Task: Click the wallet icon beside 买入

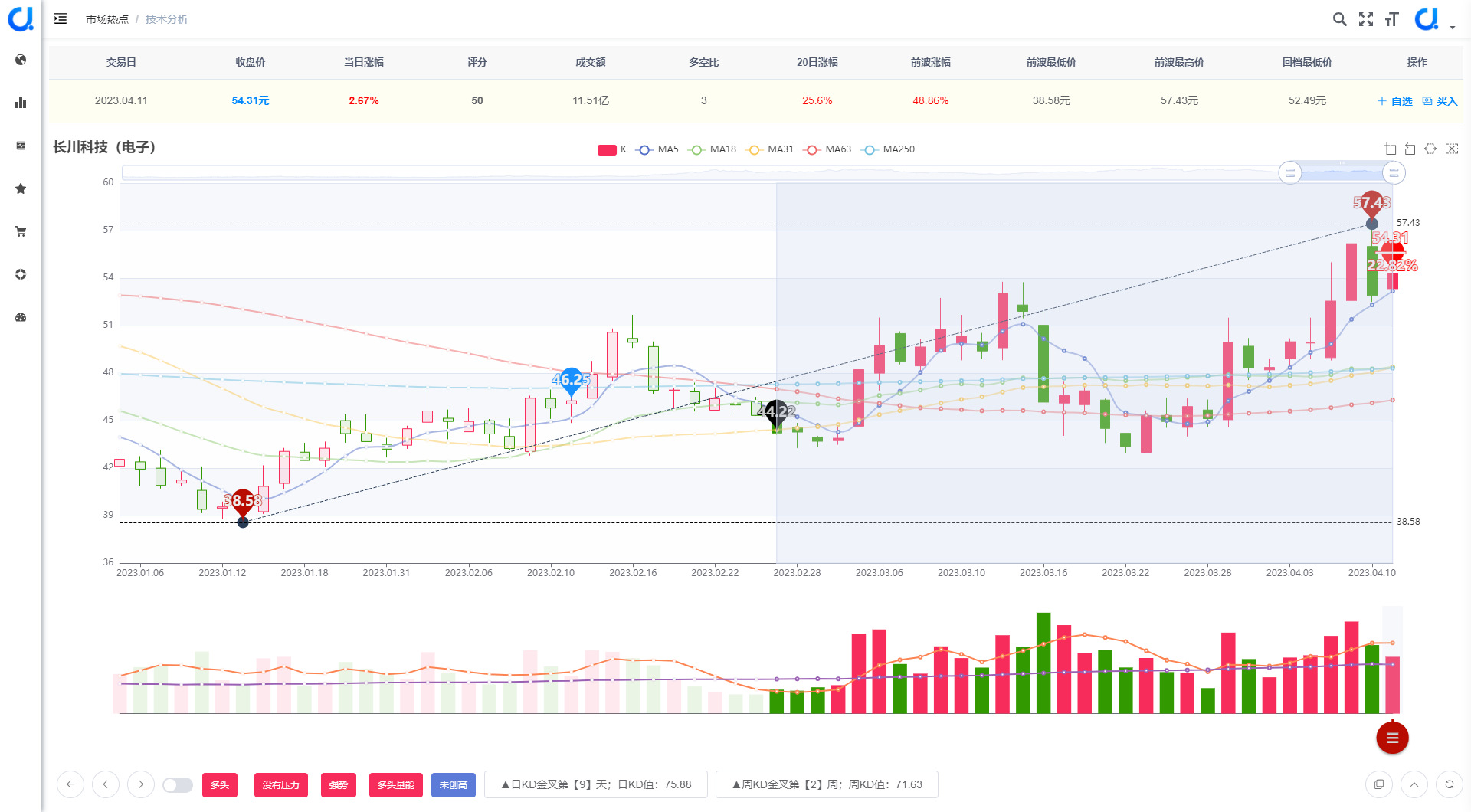Action: (1427, 101)
